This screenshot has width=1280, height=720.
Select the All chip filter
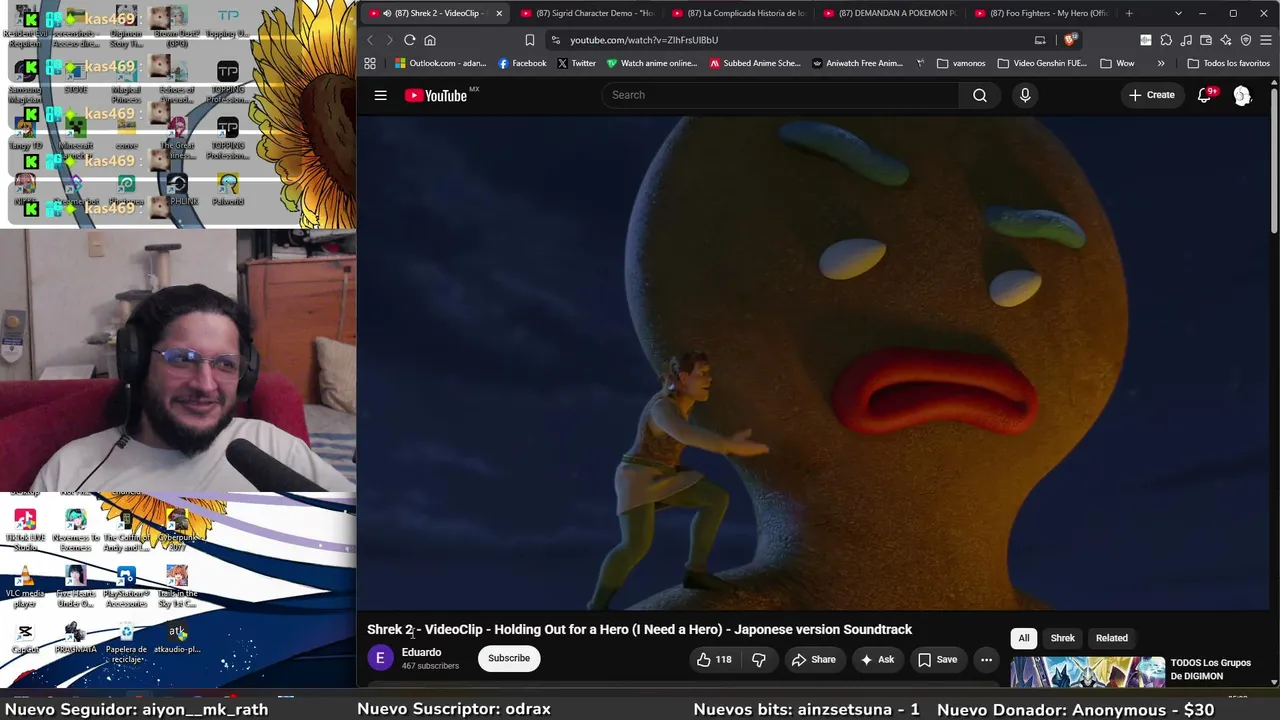tap(1024, 638)
